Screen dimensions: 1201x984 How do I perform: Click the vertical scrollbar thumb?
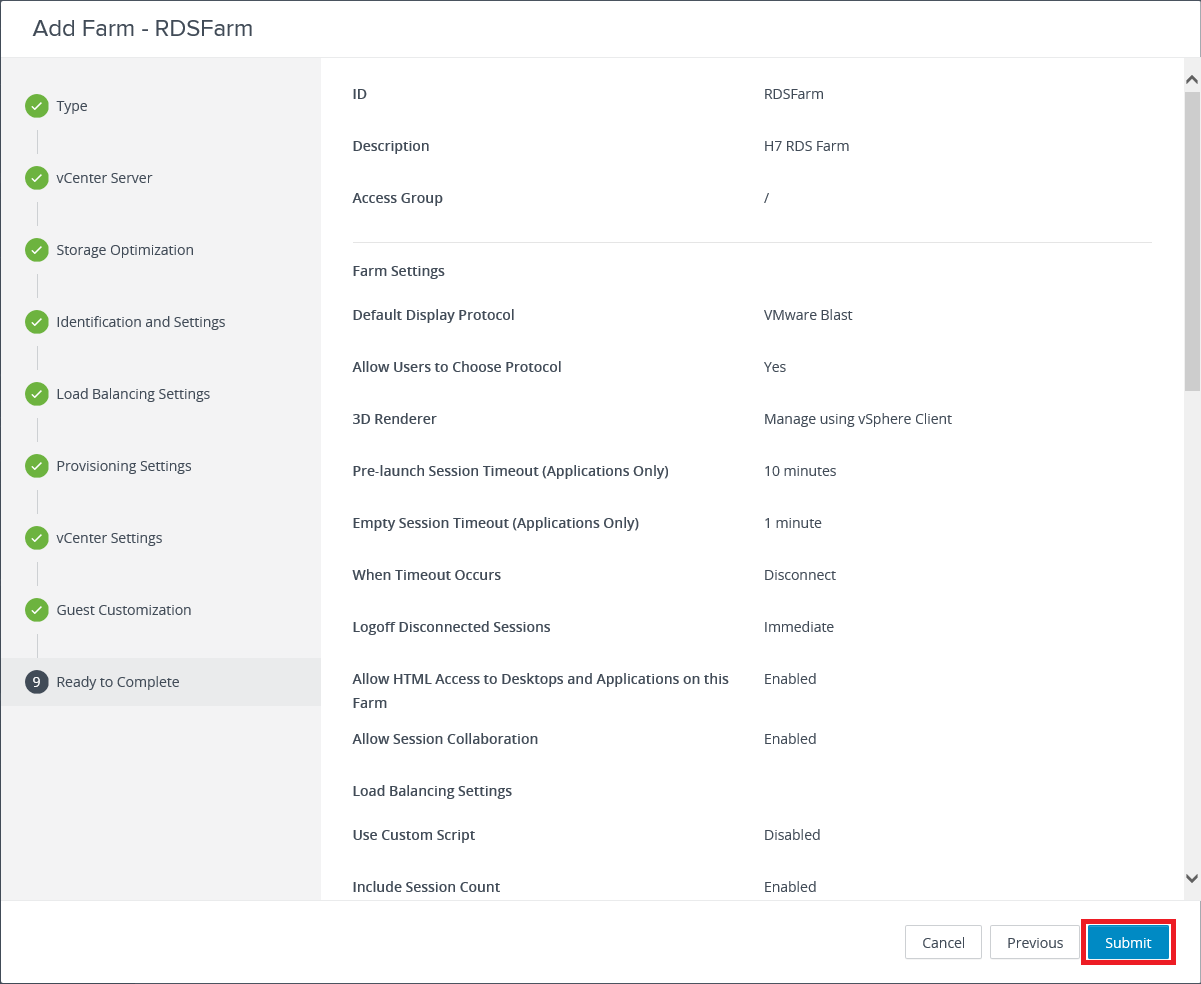pyautogui.click(x=1191, y=240)
